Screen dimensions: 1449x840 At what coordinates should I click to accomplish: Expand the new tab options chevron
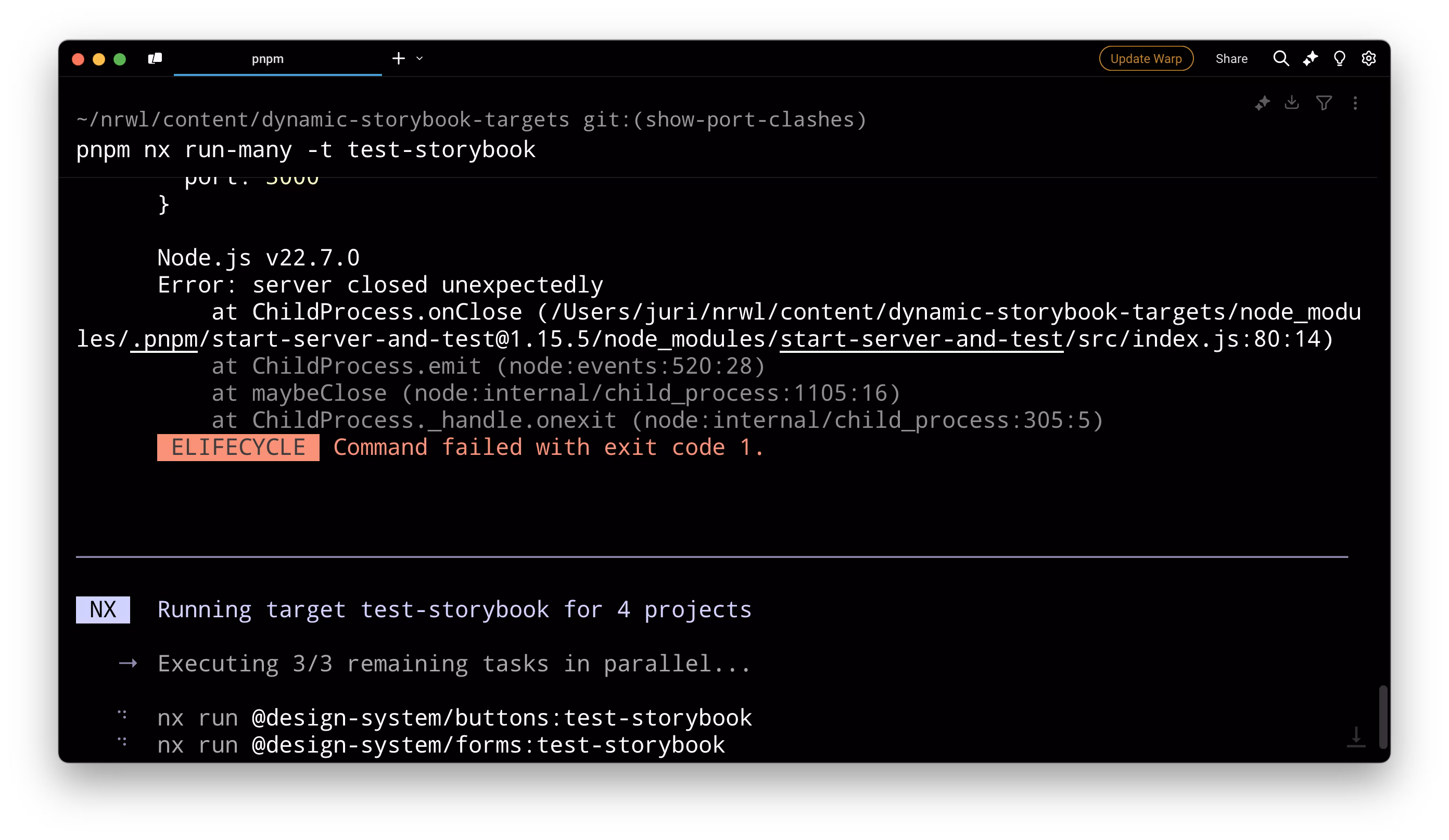(x=420, y=59)
